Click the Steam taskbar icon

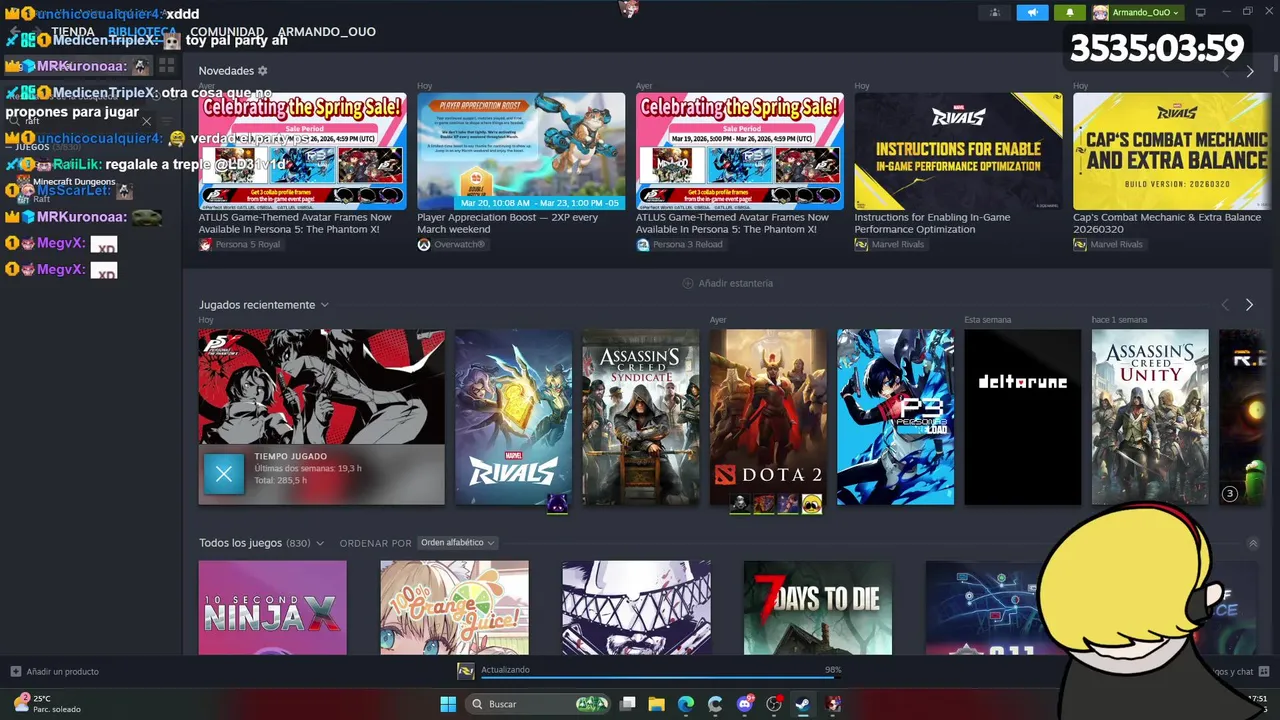tap(802, 704)
